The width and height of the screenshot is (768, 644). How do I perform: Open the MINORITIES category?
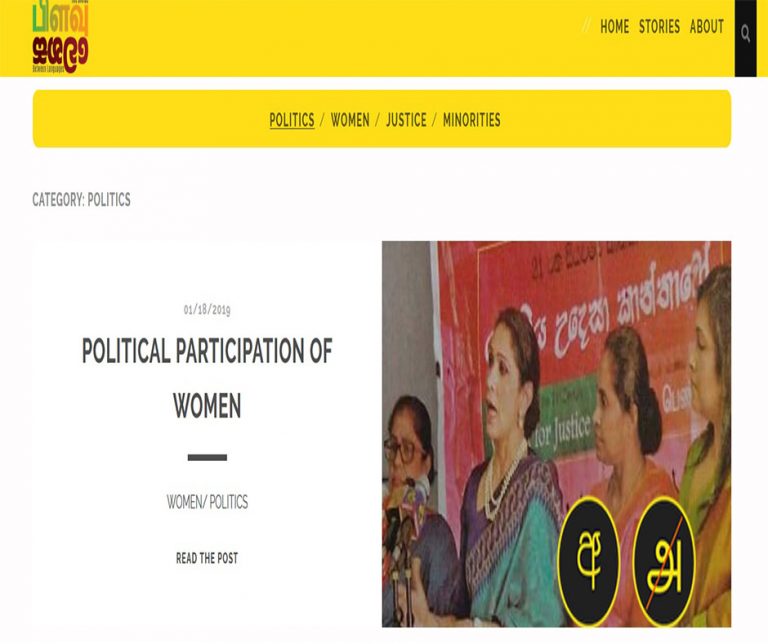click(472, 120)
